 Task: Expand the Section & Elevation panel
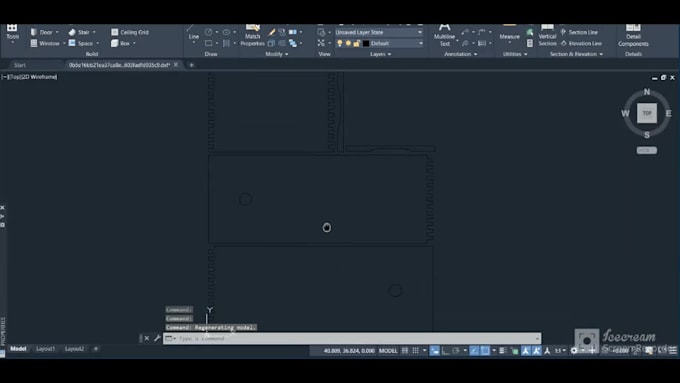pos(576,54)
